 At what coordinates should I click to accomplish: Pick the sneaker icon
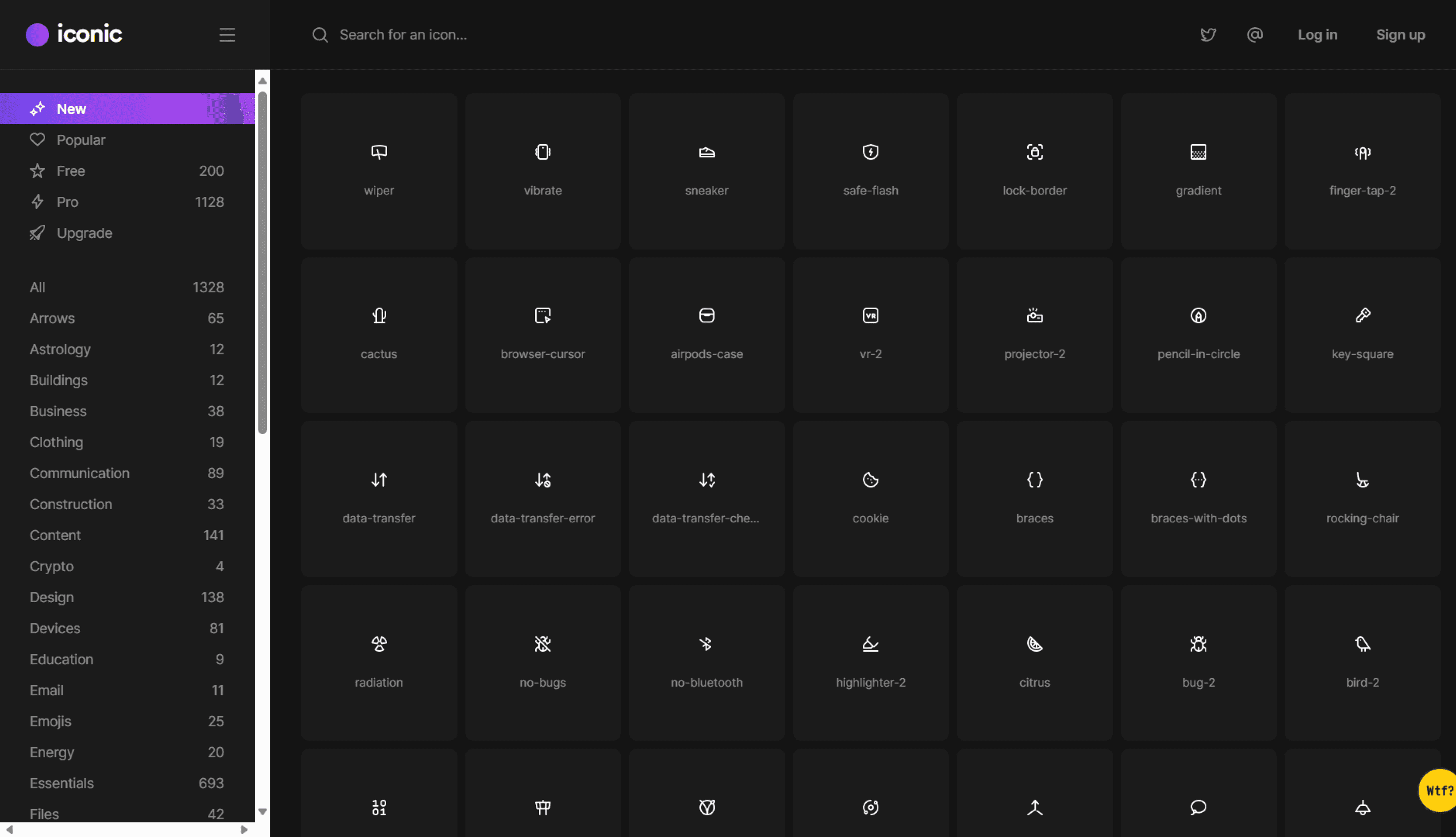pos(707,171)
